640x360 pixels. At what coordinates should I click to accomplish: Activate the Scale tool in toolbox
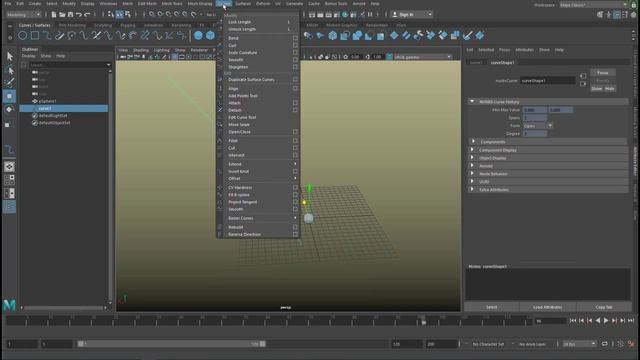click(x=9, y=123)
